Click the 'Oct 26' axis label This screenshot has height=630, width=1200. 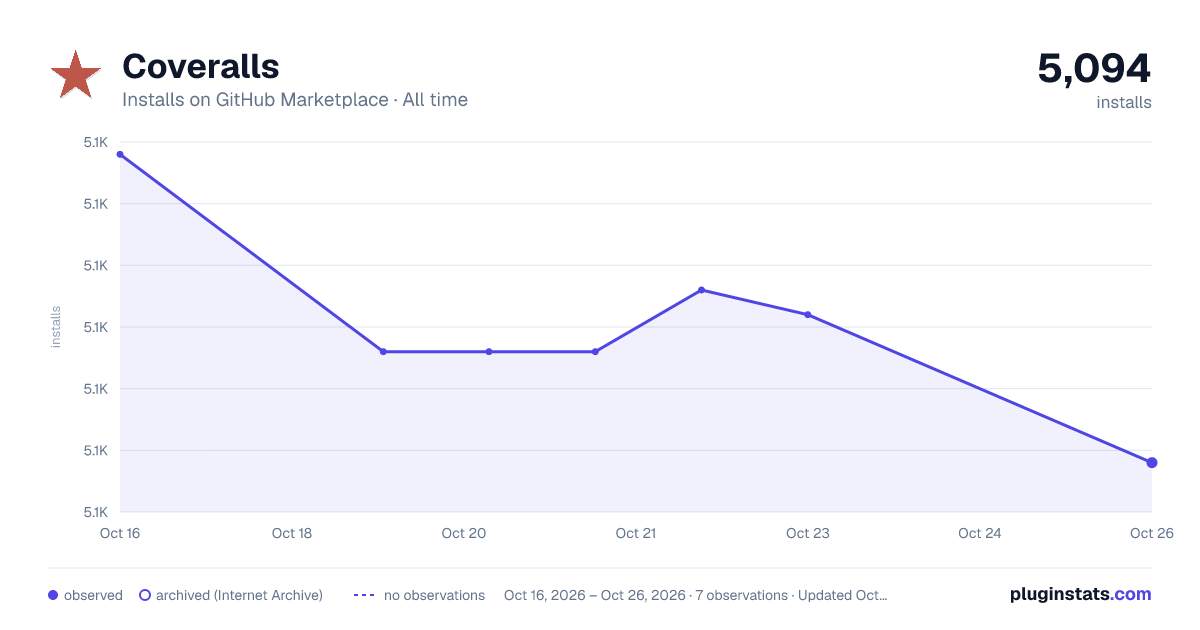[1151, 533]
